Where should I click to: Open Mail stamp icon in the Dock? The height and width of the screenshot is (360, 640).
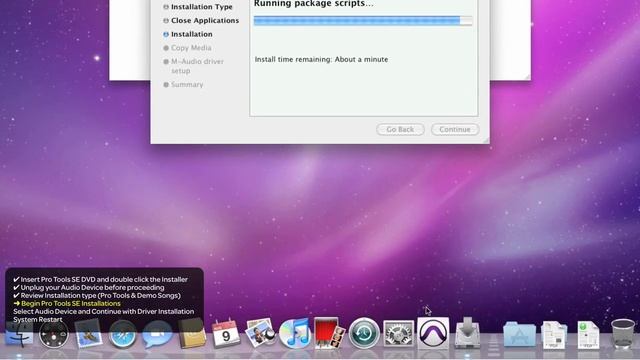click(x=88, y=334)
